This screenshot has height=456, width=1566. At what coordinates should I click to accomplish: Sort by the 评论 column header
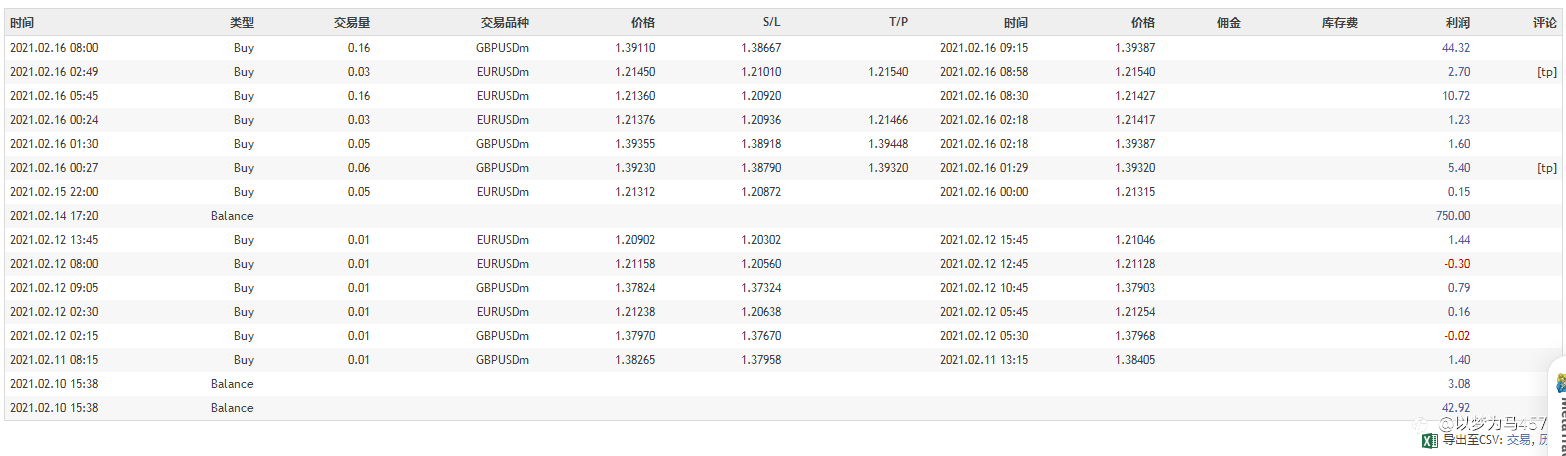[x=1544, y=22]
